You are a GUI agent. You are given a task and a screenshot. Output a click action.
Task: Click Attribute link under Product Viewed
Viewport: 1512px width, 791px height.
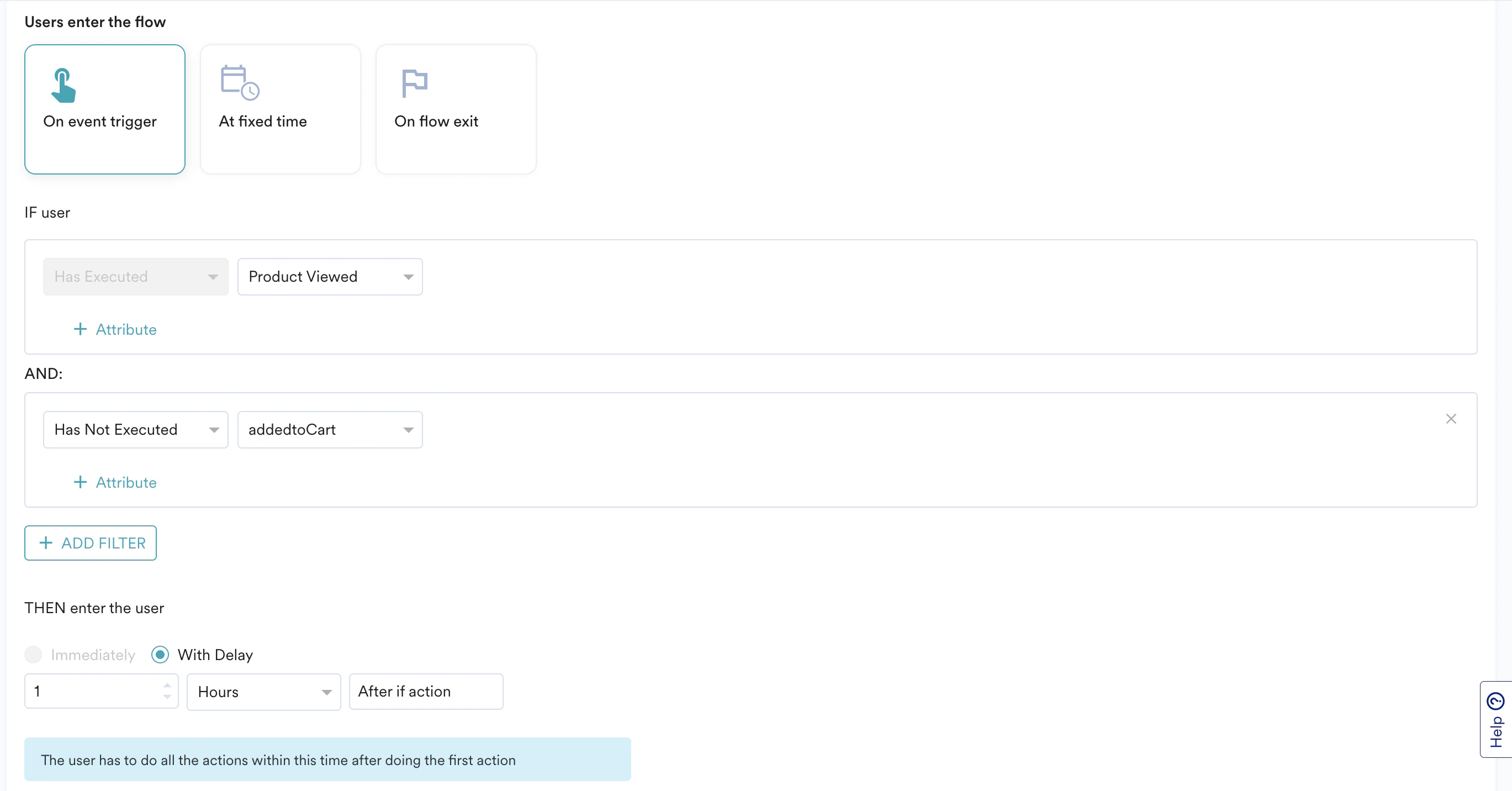[x=126, y=329]
